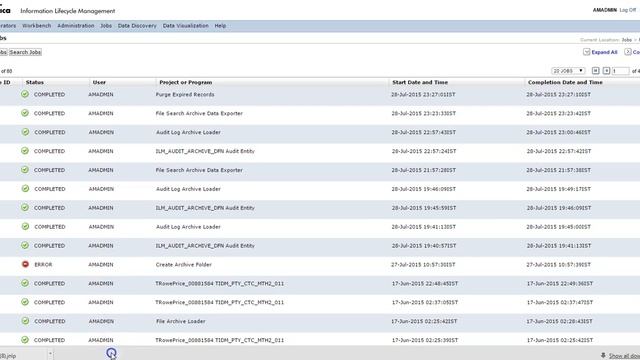Click ILM_AUDIT_ARCHIVE_DFN Audit Entity started 22:57:24
The image size is (640, 360).
point(205,151)
